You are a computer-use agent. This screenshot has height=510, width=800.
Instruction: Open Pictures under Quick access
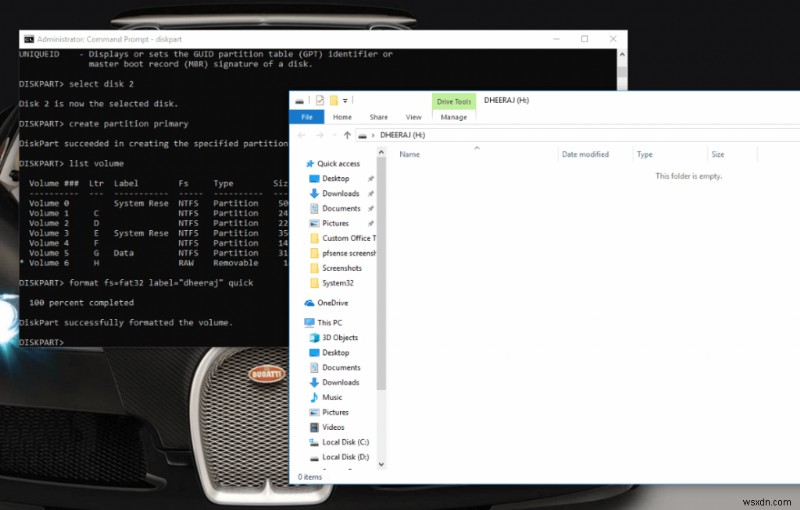coord(335,223)
